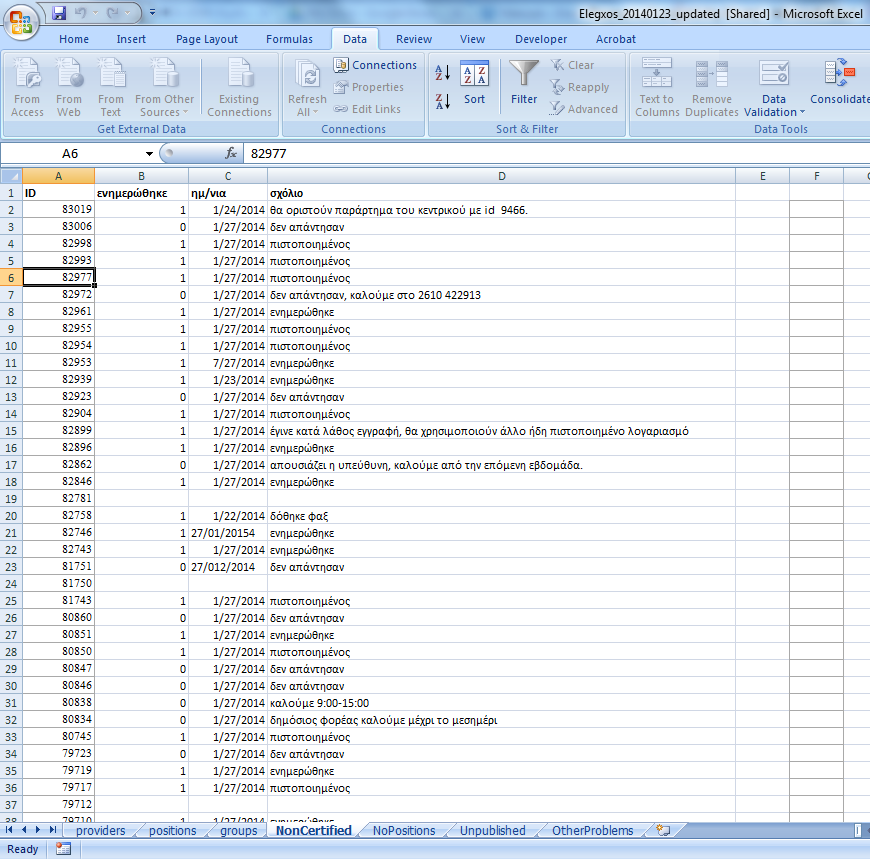Click the Insert Function fx icon
Image resolution: width=870 pixels, height=859 pixels.
[x=231, y=153]
